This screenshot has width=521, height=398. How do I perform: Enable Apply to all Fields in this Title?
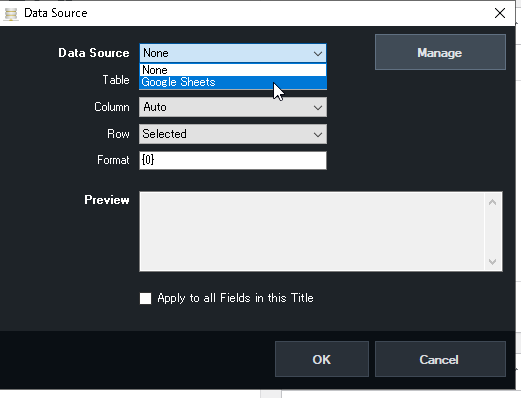coord(145,298)
